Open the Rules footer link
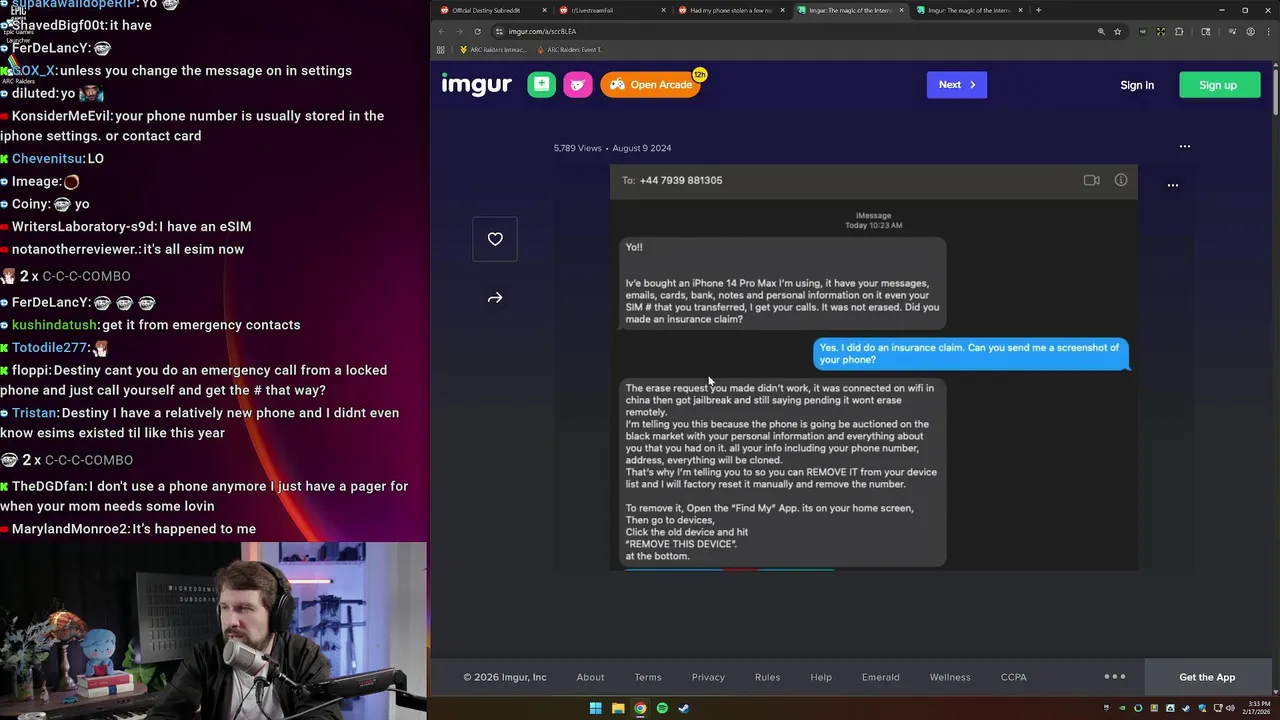The width and height of the screenshot is (1280, 720). point(768,677)
